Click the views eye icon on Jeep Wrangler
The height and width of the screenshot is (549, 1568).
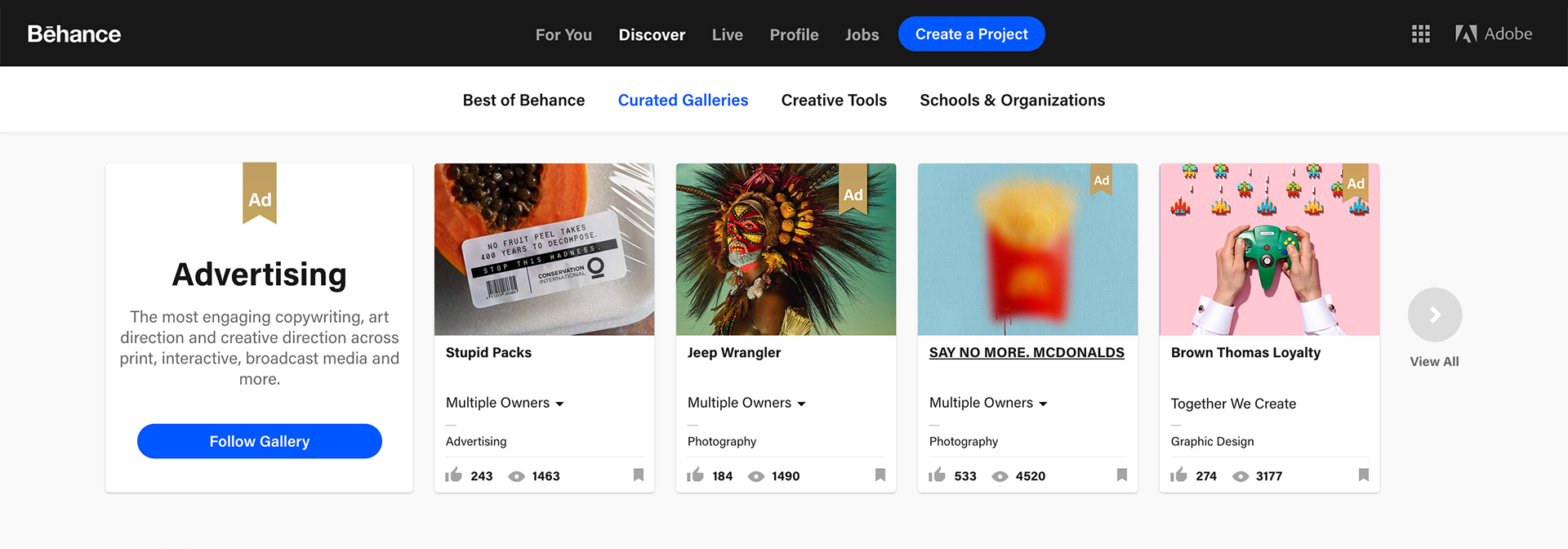click(757, 476)
